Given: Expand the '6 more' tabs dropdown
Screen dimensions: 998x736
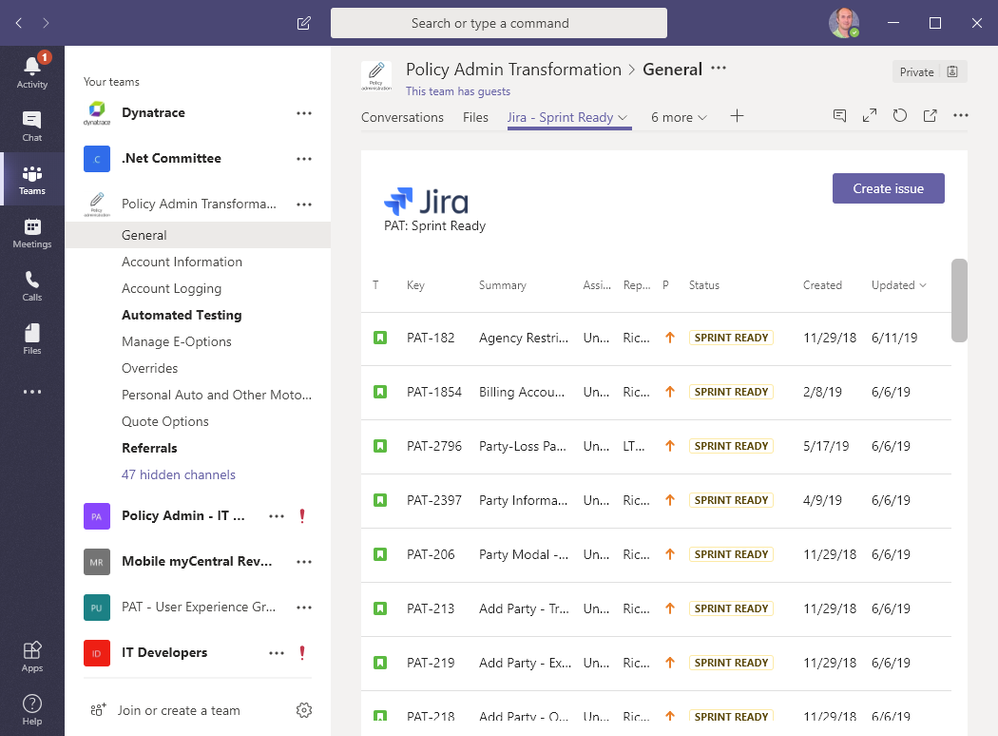Looking at the screenshot, I should (x=679, y=117).
